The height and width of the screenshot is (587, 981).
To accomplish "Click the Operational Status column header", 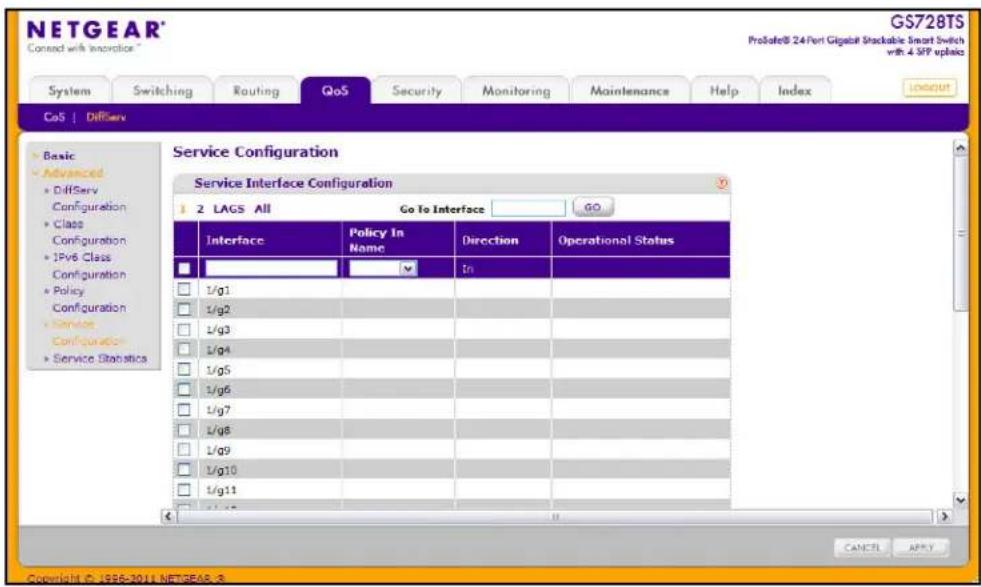I will [641, 240].
